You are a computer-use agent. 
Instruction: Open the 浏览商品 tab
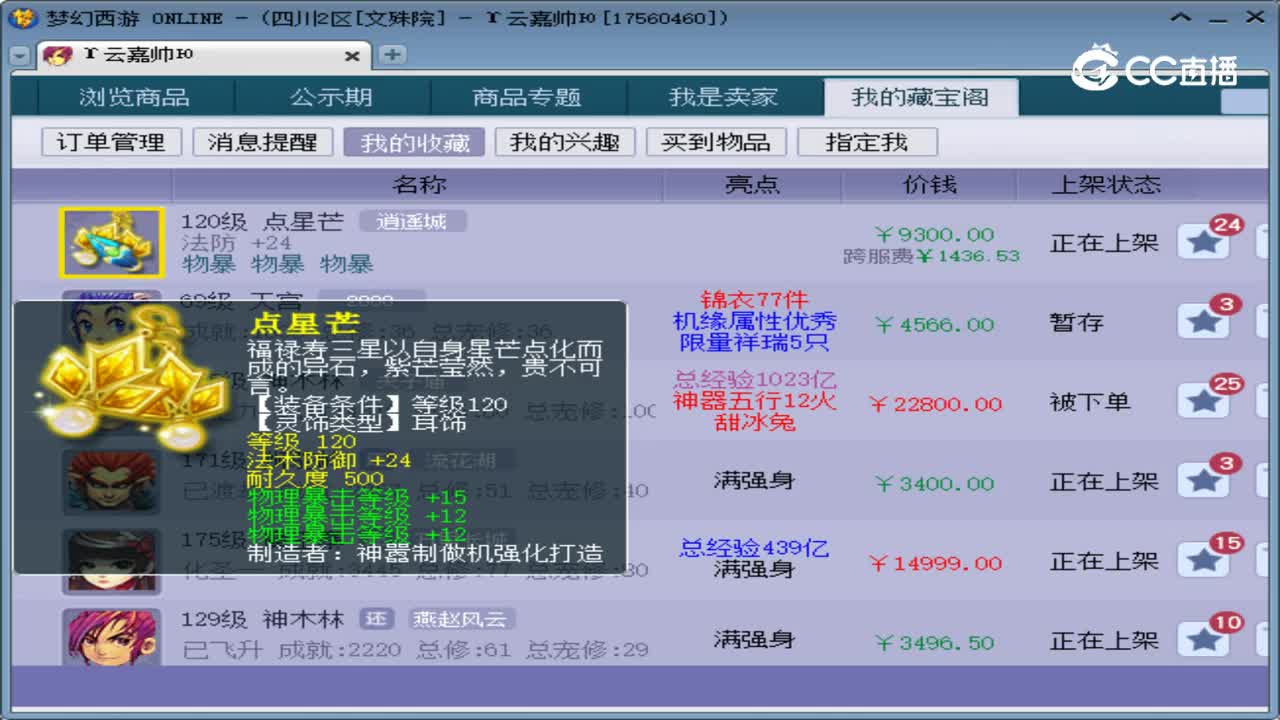pos(134,97)
